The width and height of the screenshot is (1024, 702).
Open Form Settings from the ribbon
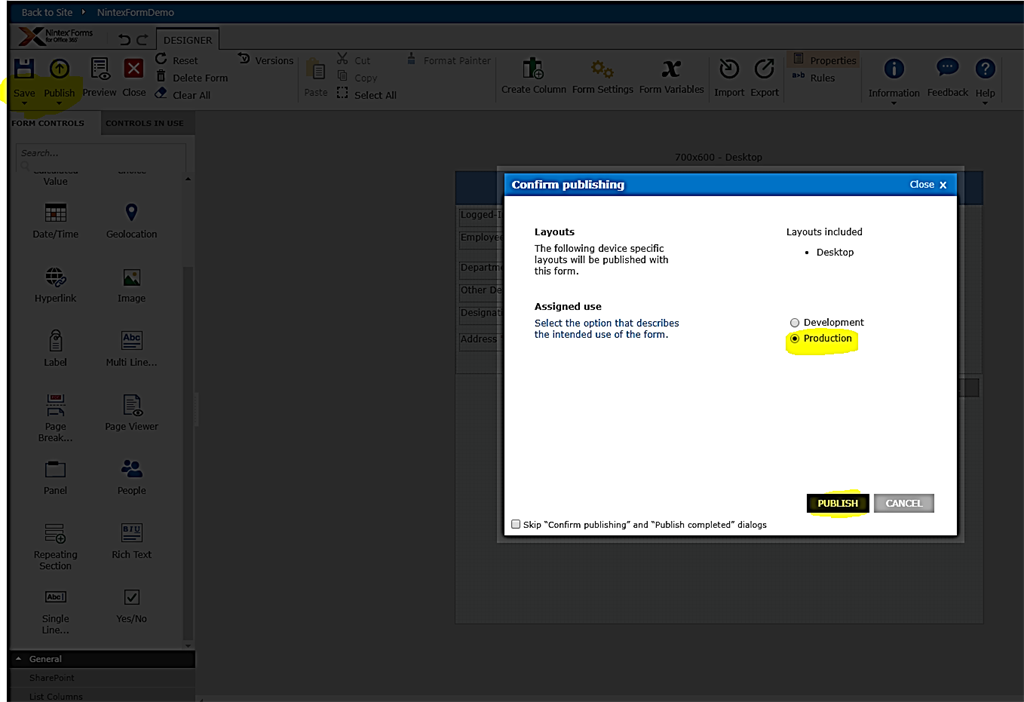pos(600,75)
